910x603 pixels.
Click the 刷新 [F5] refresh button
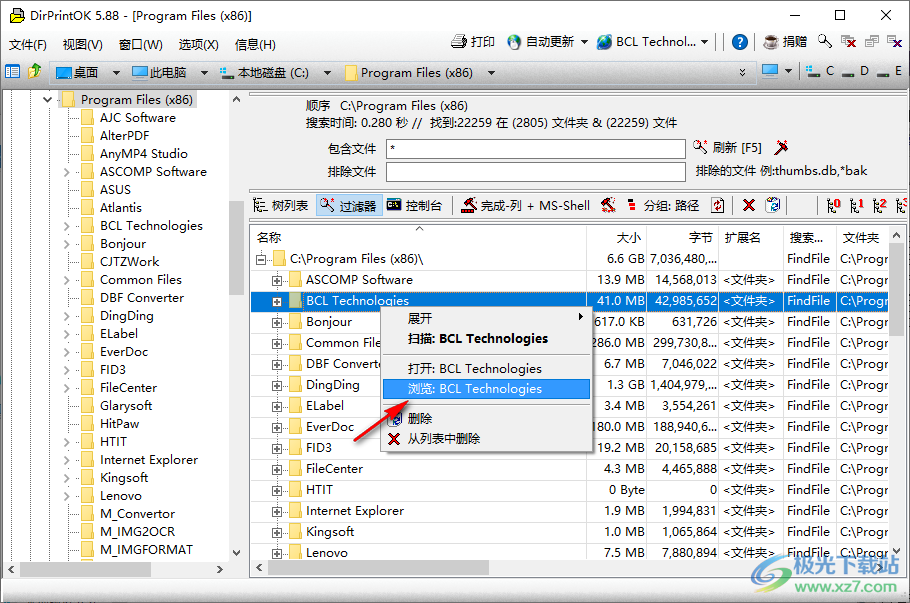[x=727, y=148]
